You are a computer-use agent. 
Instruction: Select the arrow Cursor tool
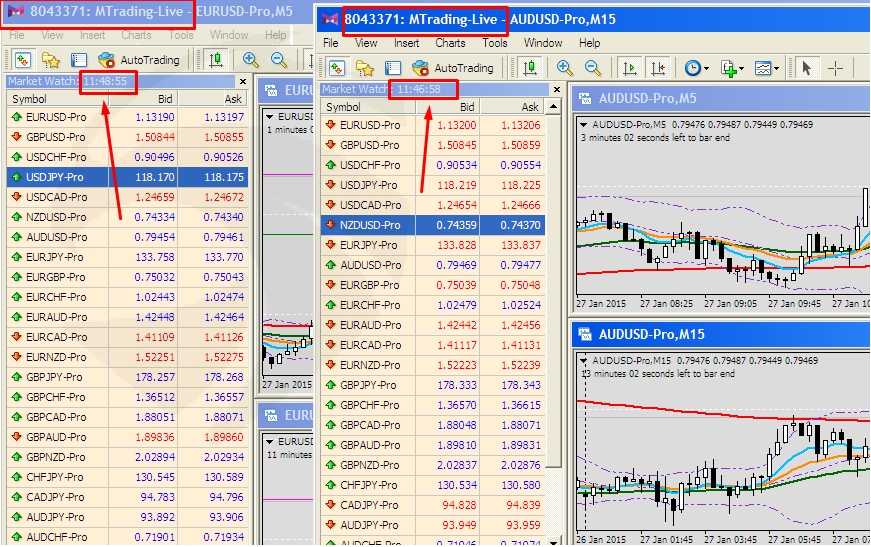pyautogui.click(x=807, y=68)
